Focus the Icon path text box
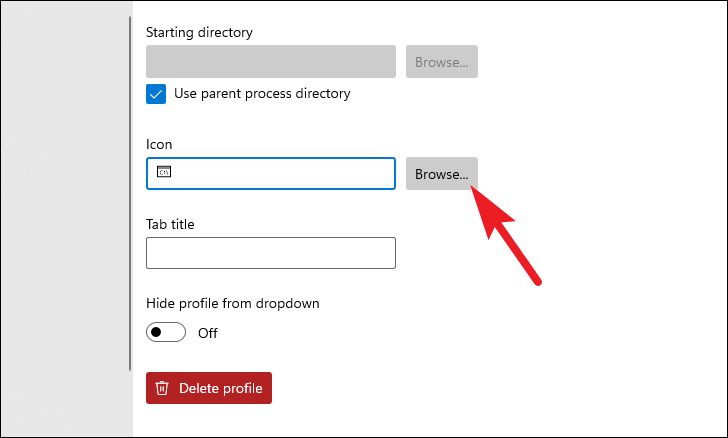Image resolution: width=728 pixels, height=438 pixels. [271, 174]
